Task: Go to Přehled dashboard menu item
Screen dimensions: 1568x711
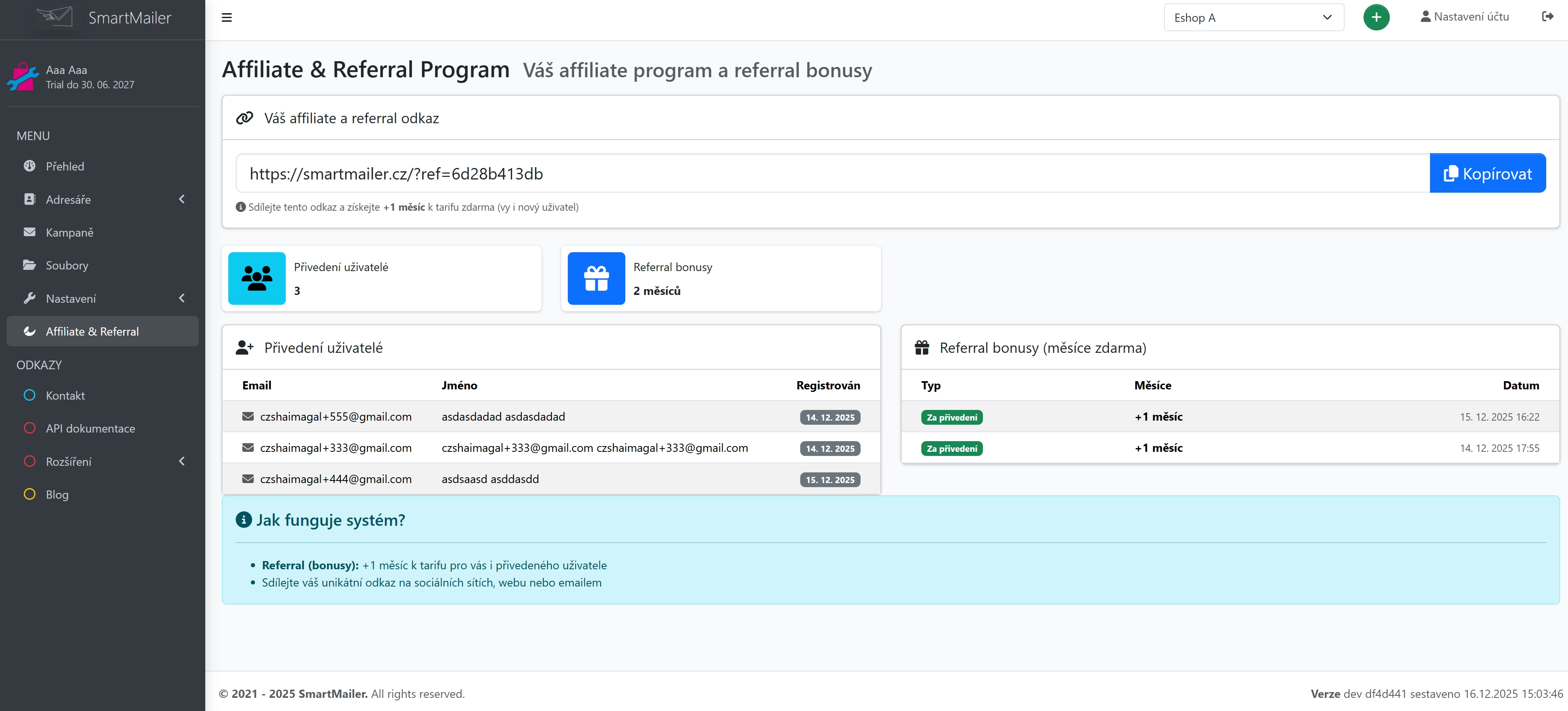Action: pos(64,166)
